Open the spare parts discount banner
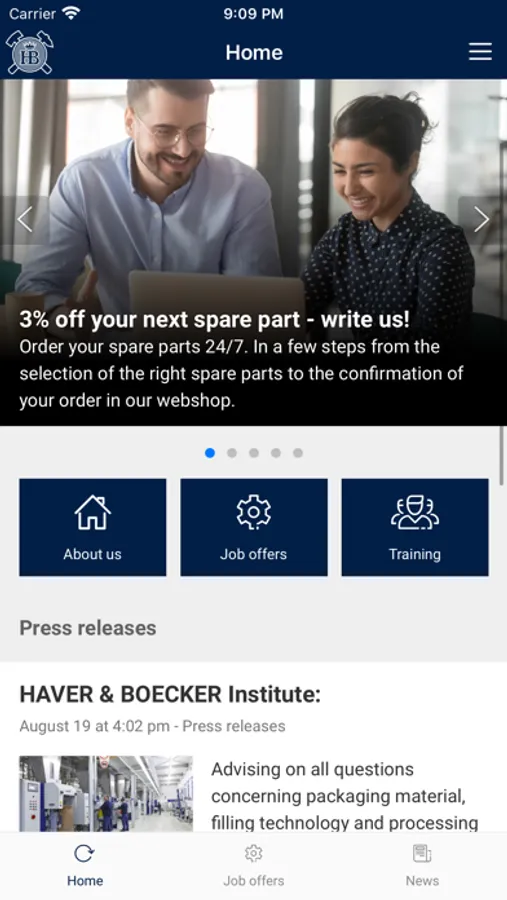 pyautogui.click(x=253, y=253)
